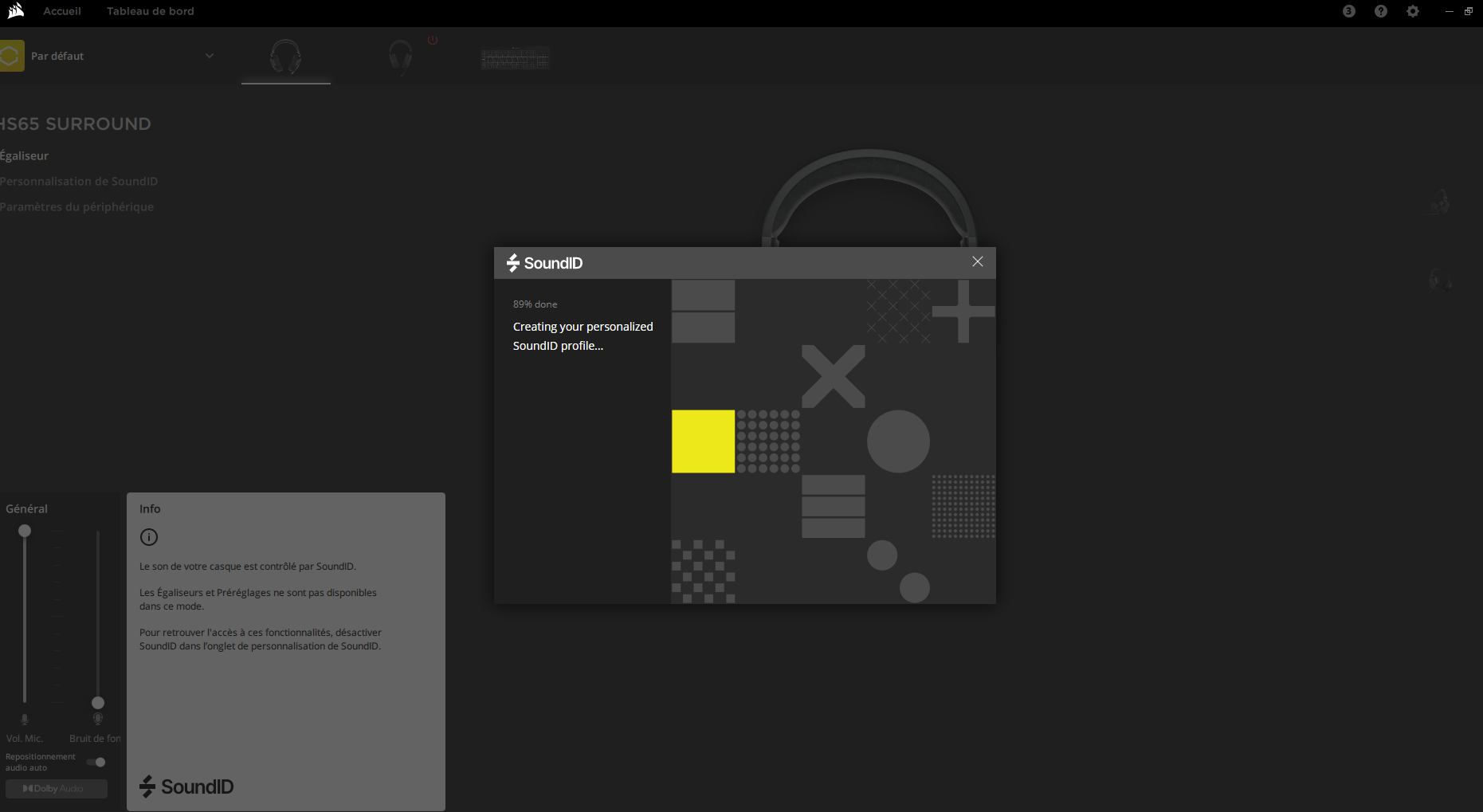Click the Corsair sails logo

pyautogui.click(x=16, y=10)
